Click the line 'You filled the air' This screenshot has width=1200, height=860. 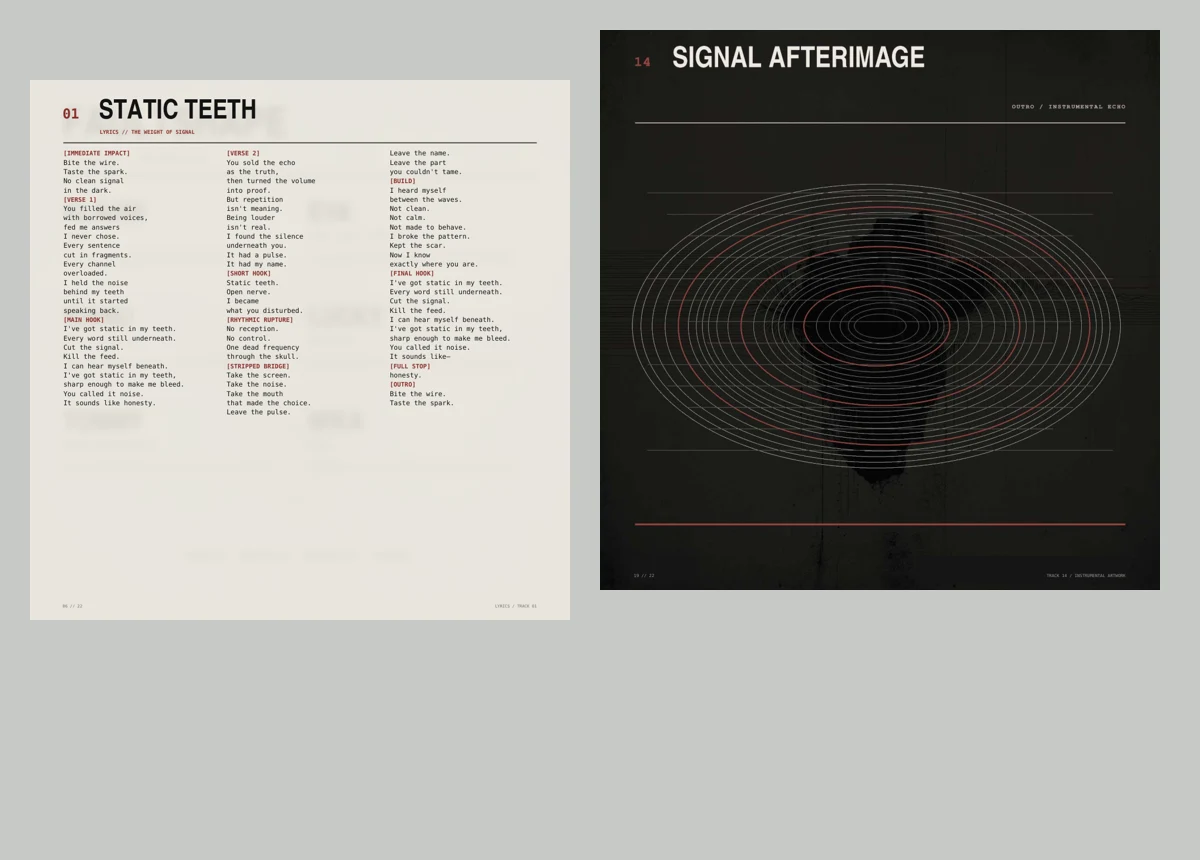(x=100, y=209)
